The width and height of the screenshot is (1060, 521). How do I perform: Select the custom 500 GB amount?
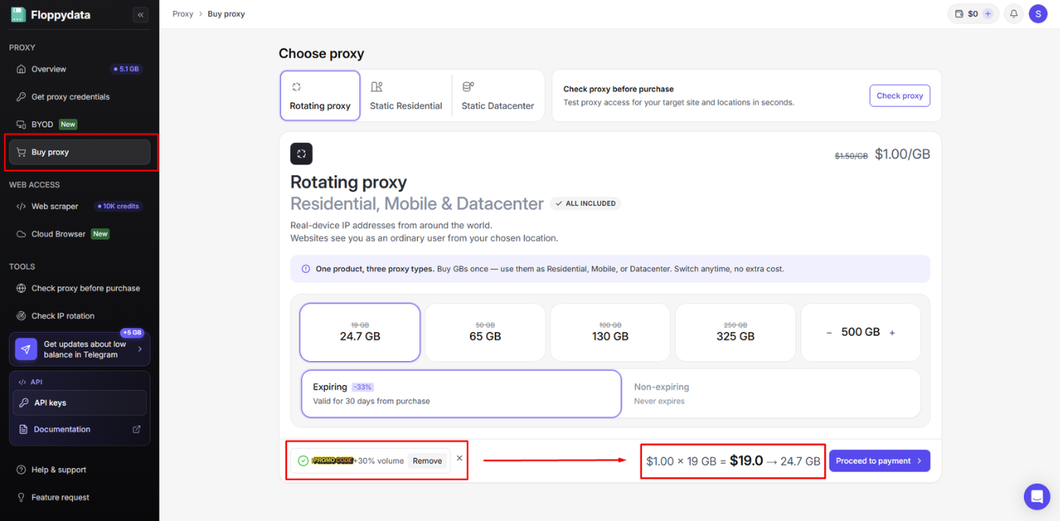coord(861,332)
